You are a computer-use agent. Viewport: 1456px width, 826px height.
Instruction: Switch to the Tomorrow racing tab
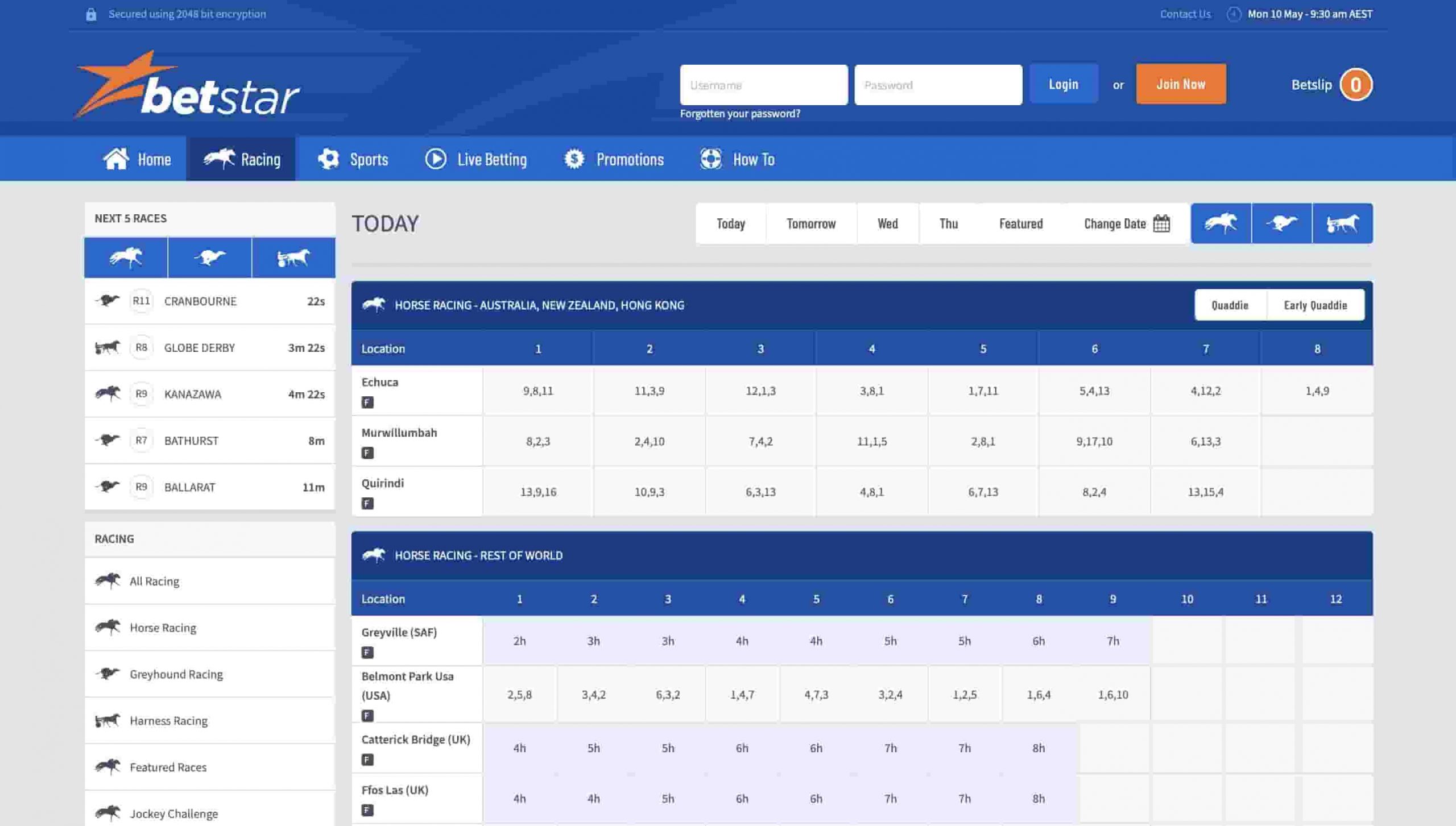point(810,223)
